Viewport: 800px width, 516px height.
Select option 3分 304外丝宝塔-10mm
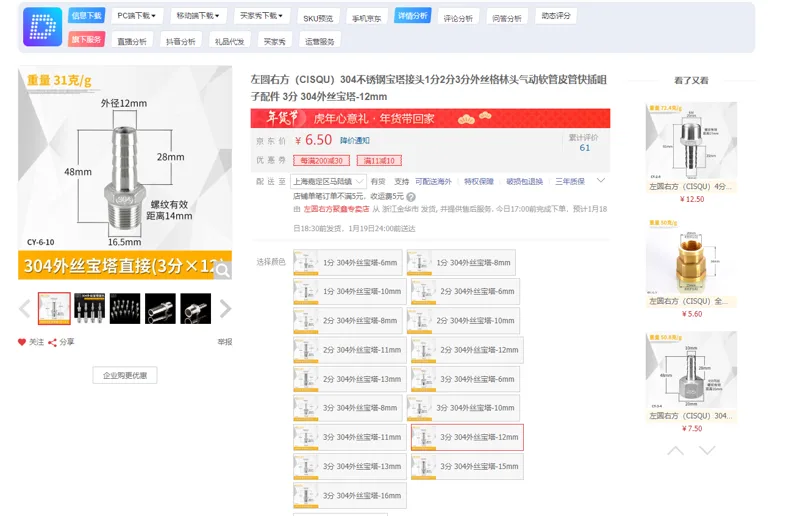pyautogui.click(x=463, y=408)
